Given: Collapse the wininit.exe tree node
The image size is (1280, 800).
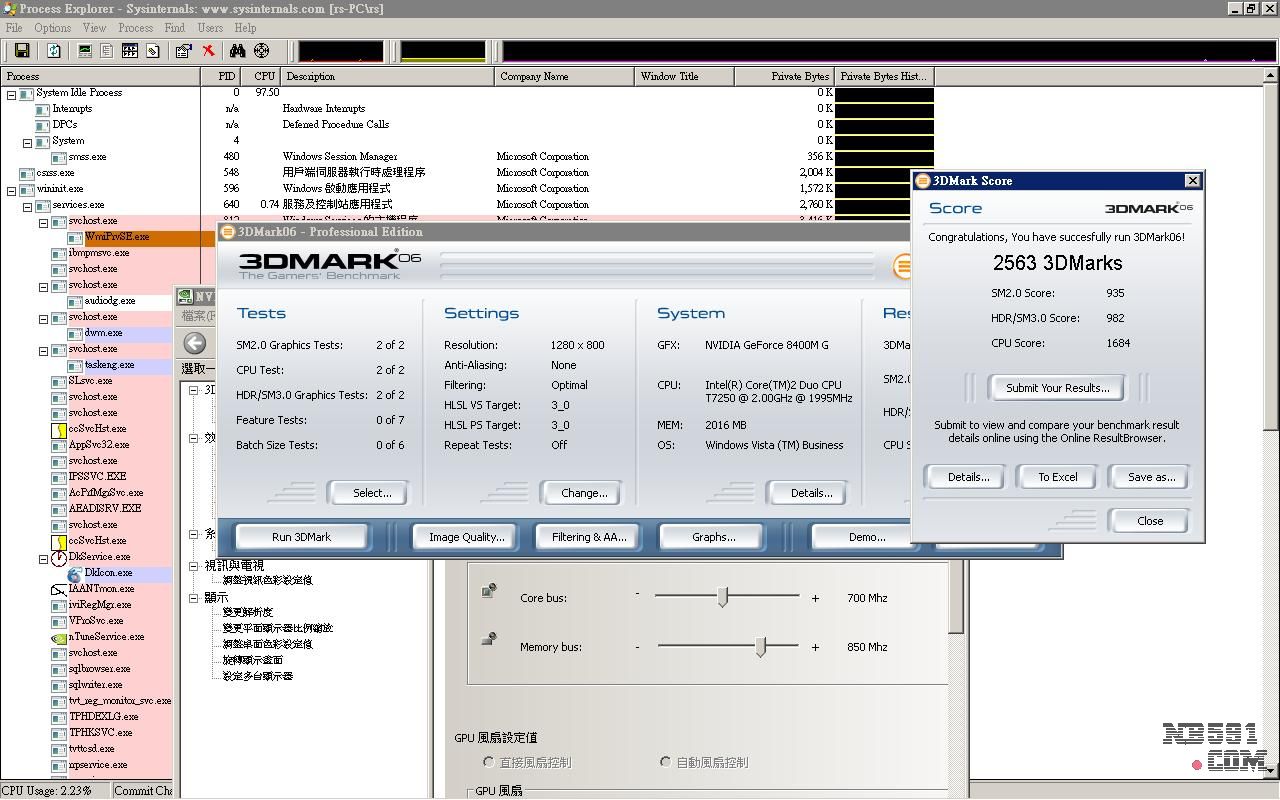Looking at the screenshot, I should 12,189.
